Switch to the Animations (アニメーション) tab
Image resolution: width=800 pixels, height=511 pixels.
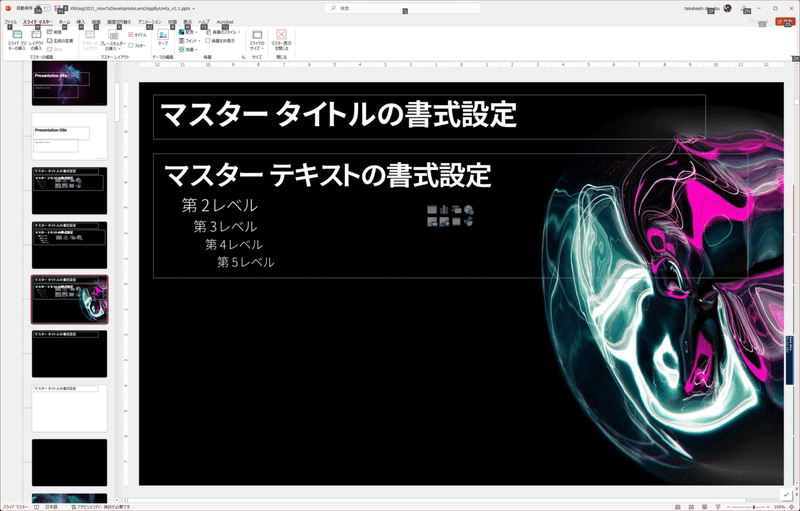pos(149,22)
